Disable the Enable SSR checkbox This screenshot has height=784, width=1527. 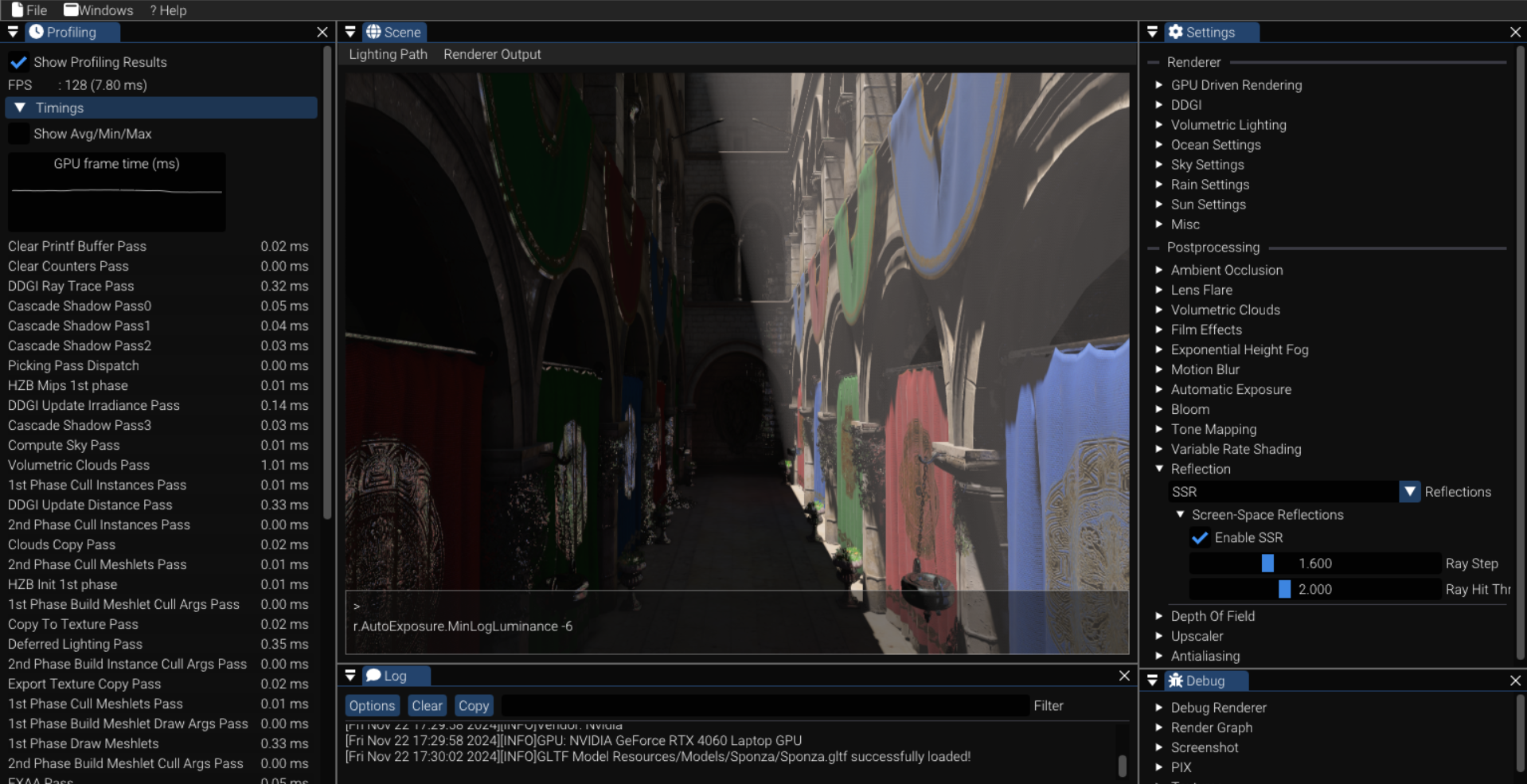[x=1200, y=537]
